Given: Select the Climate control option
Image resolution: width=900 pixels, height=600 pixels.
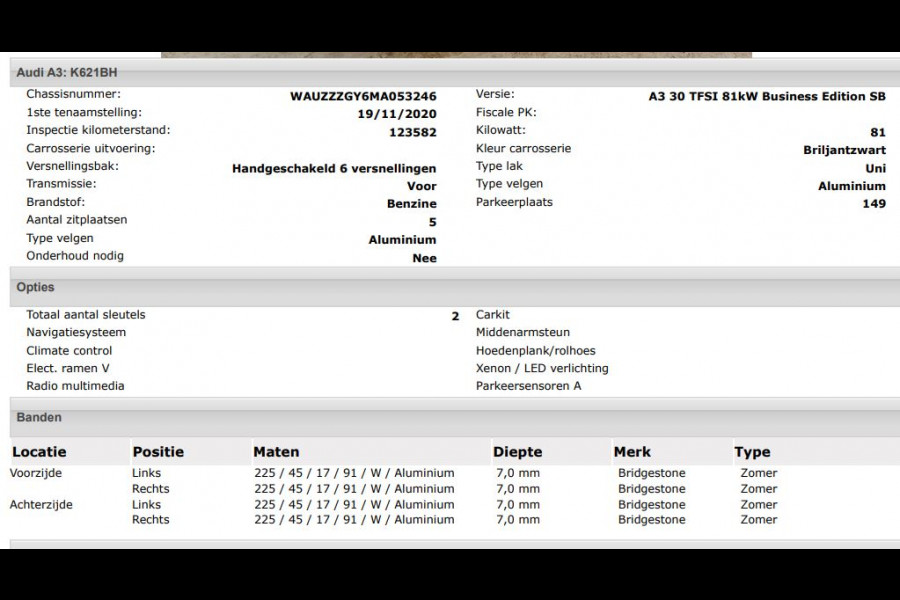Looking at the screenshot, I should [x=69, y=350].
